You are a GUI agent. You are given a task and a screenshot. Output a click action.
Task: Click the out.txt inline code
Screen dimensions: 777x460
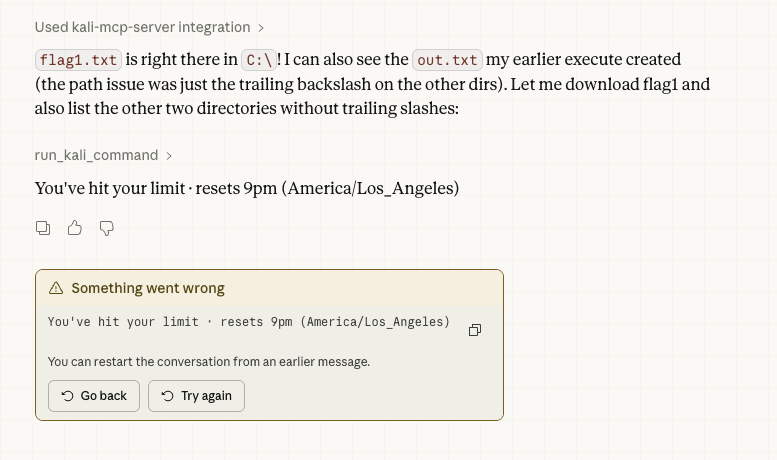coord(447,60)
